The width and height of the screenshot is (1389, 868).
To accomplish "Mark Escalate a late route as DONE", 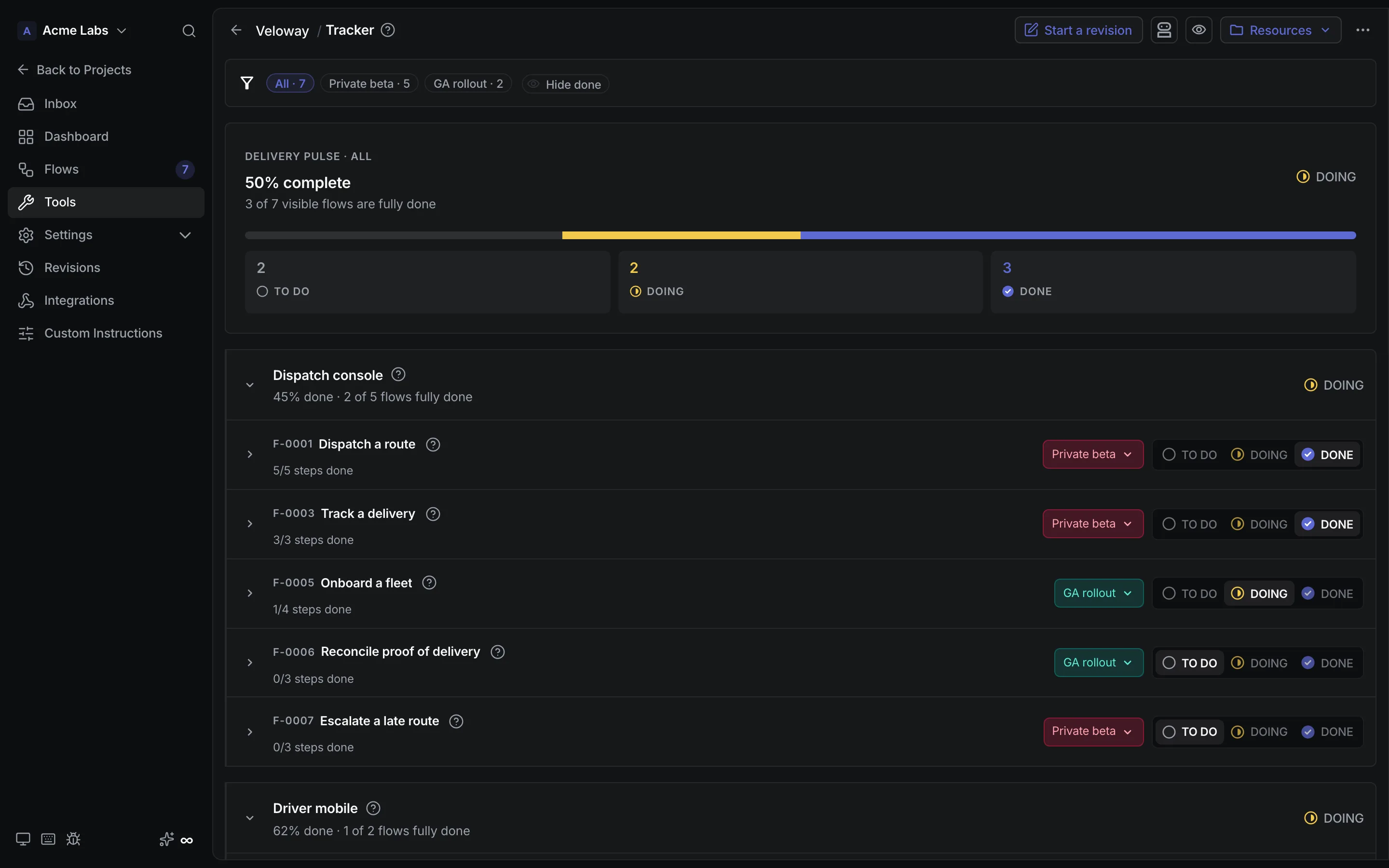I will pos(1328,732).
